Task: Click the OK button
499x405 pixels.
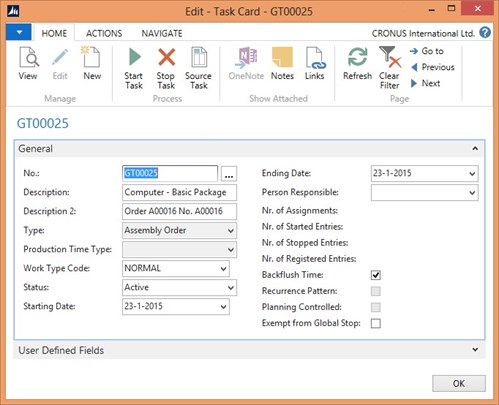Action: pyautogui.click(x=459, y=383)
